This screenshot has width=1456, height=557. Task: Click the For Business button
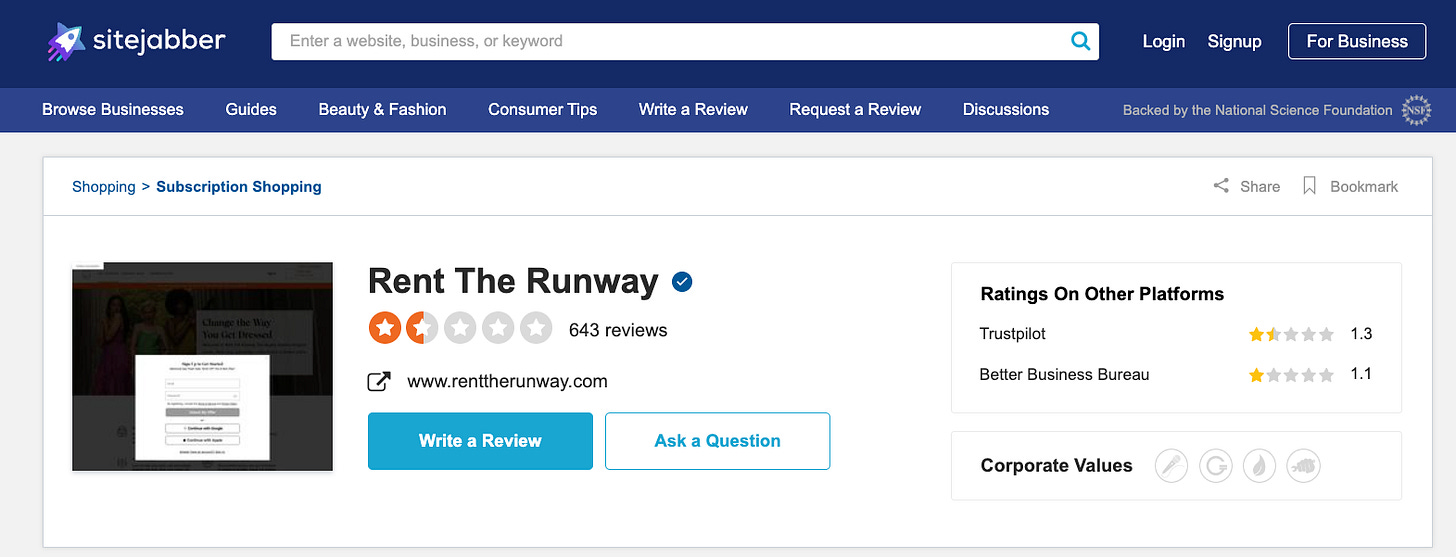[1357, 41]
